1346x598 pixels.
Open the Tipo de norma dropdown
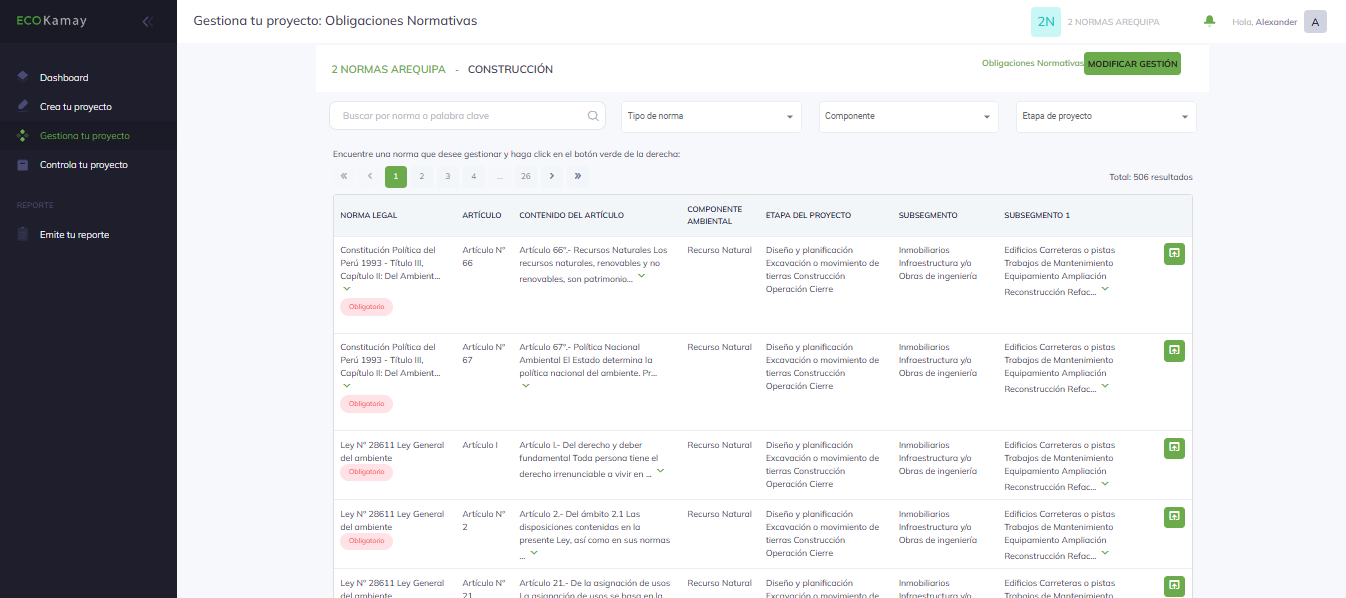[711, 116]
